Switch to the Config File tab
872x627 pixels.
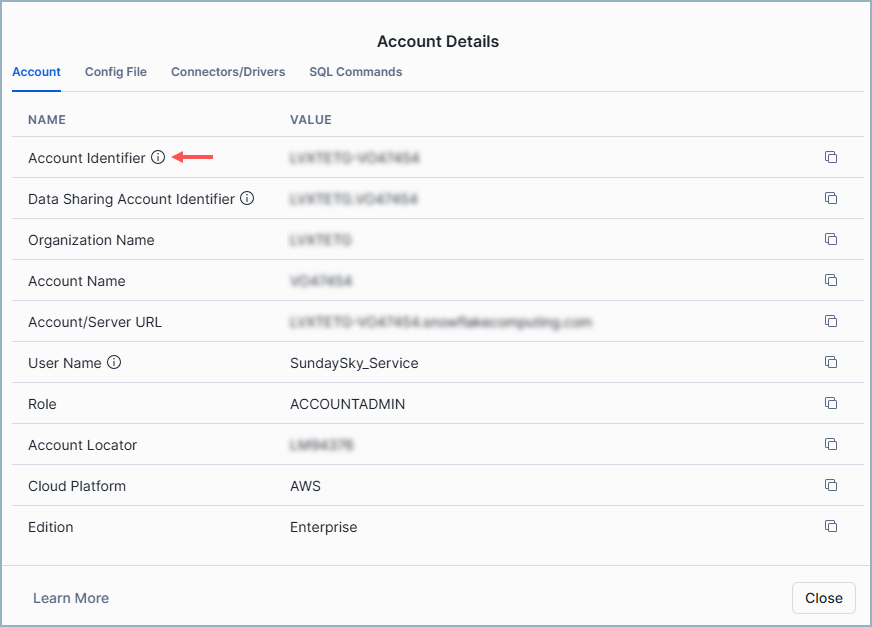(115, 71)
